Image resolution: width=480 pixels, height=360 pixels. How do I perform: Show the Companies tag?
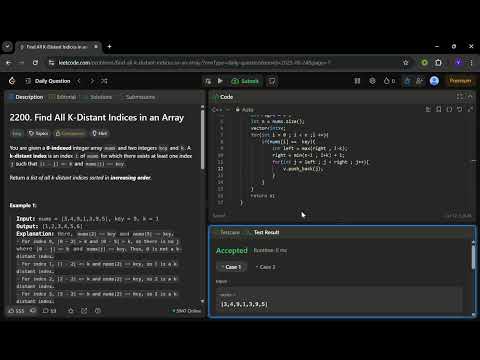[x=70, y=133]
